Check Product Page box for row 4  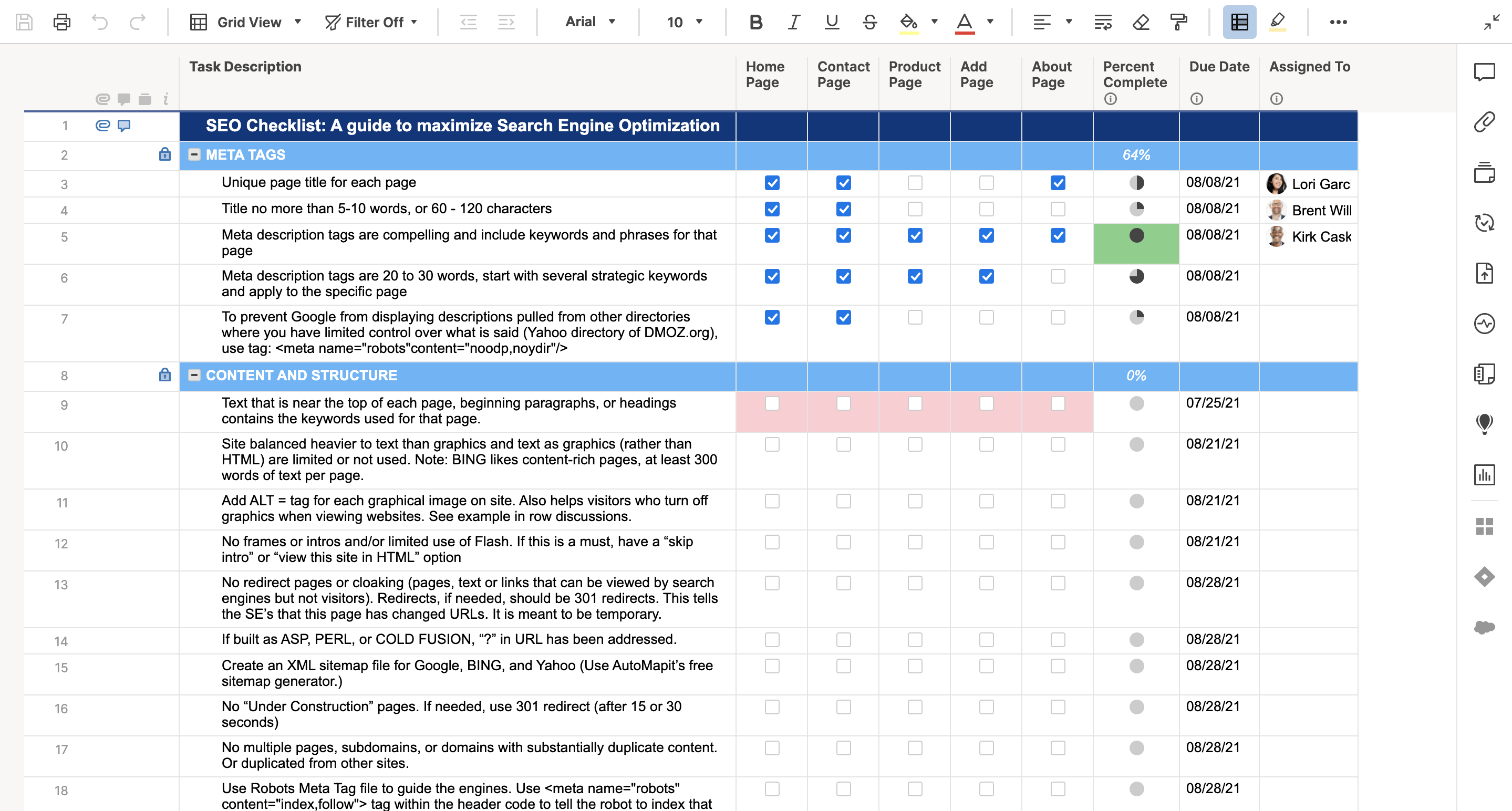pos(915,210)
